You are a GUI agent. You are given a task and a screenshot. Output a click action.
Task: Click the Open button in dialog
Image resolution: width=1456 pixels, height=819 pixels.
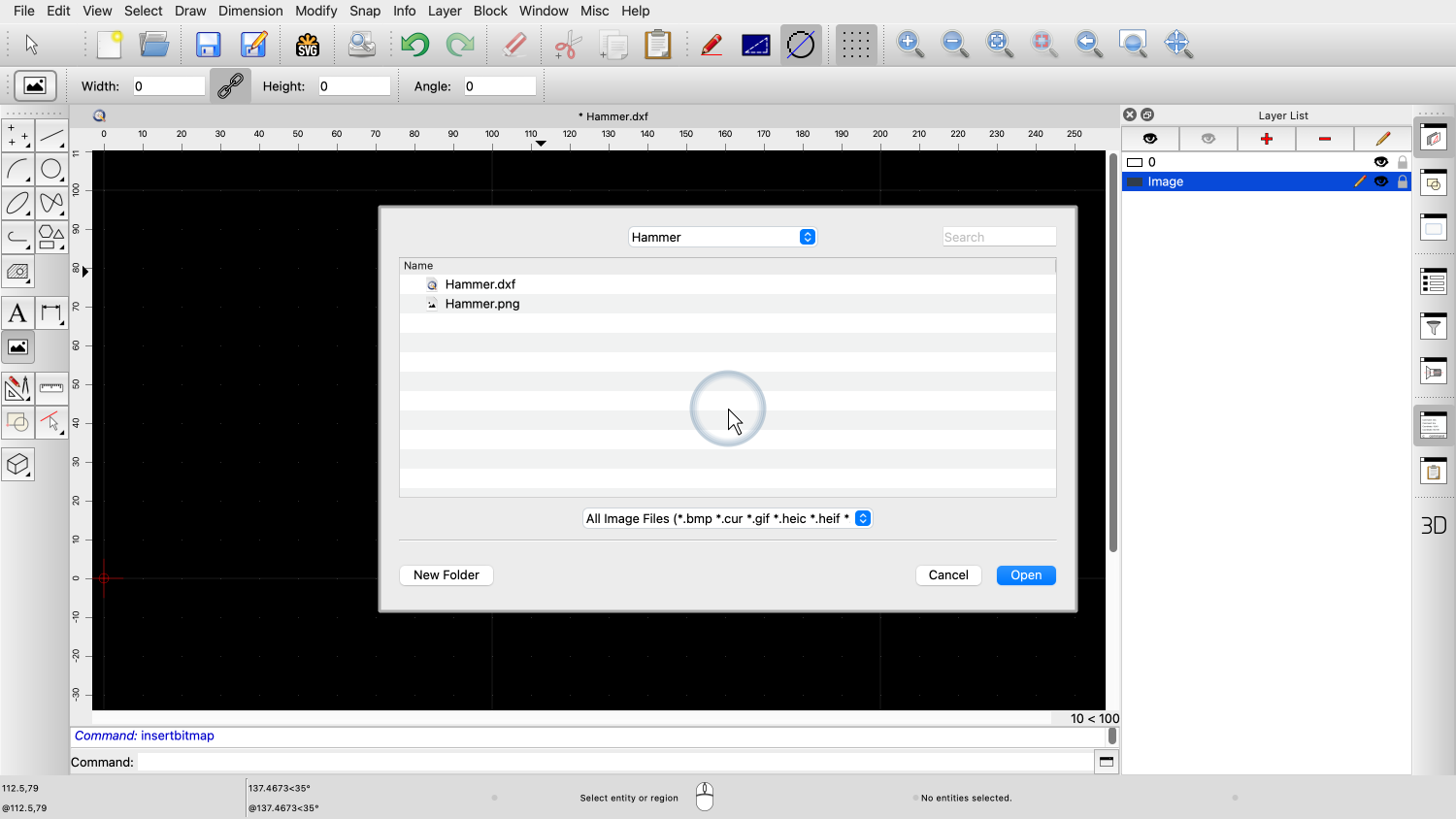(1025, 575)
